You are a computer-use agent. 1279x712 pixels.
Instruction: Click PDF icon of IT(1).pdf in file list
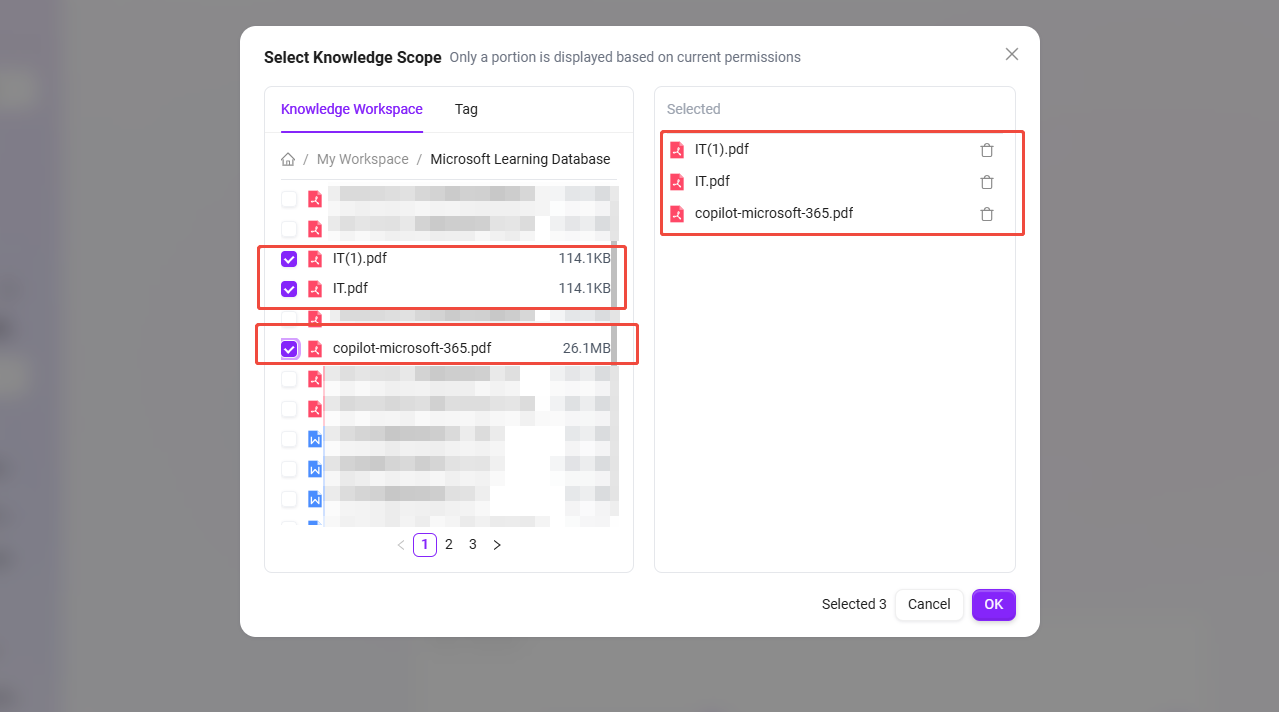click(x=315, y=259)
